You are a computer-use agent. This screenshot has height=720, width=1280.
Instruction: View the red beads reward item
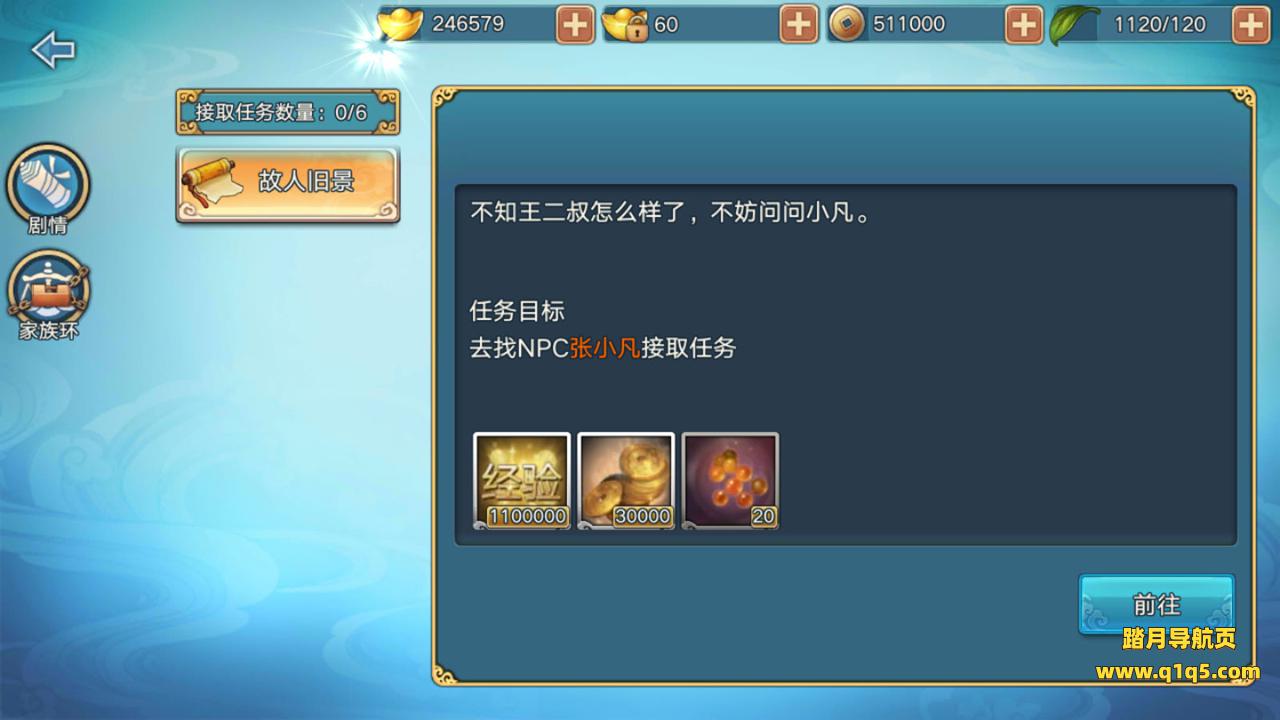click(730, 481)
